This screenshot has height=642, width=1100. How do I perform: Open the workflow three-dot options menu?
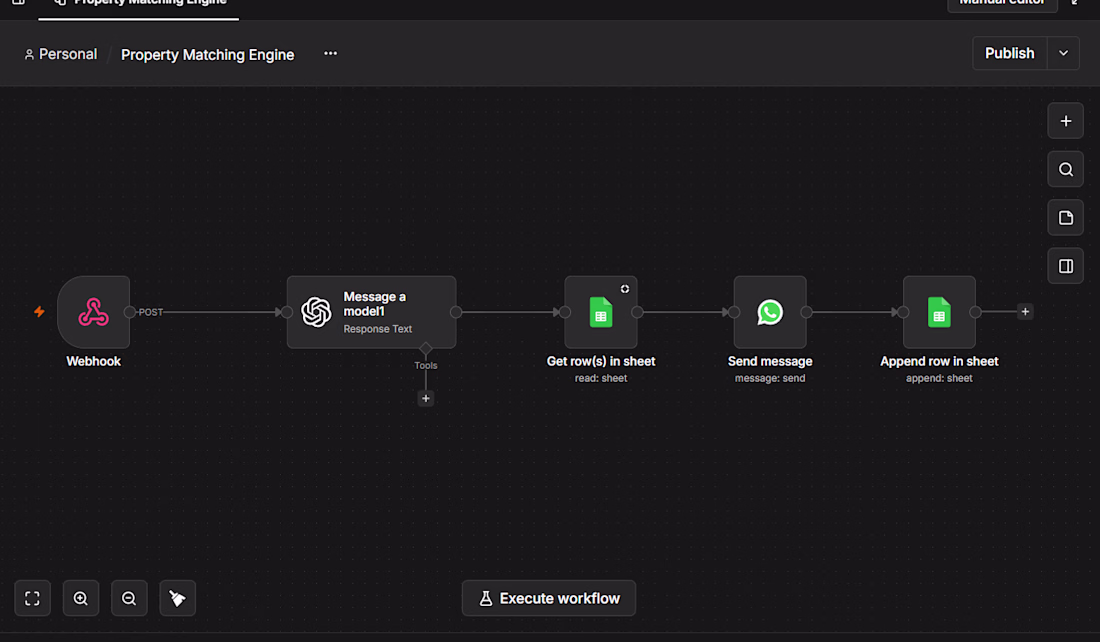pos(330,53)
